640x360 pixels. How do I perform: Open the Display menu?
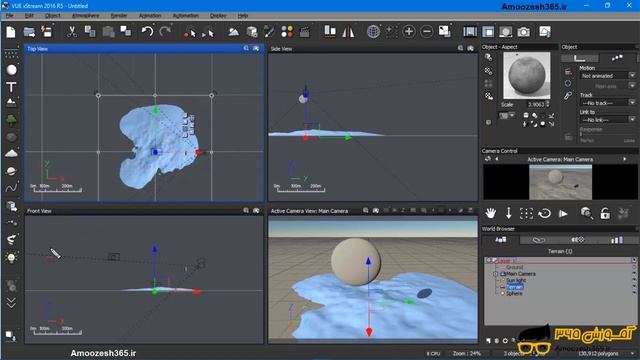pos(218,16)
